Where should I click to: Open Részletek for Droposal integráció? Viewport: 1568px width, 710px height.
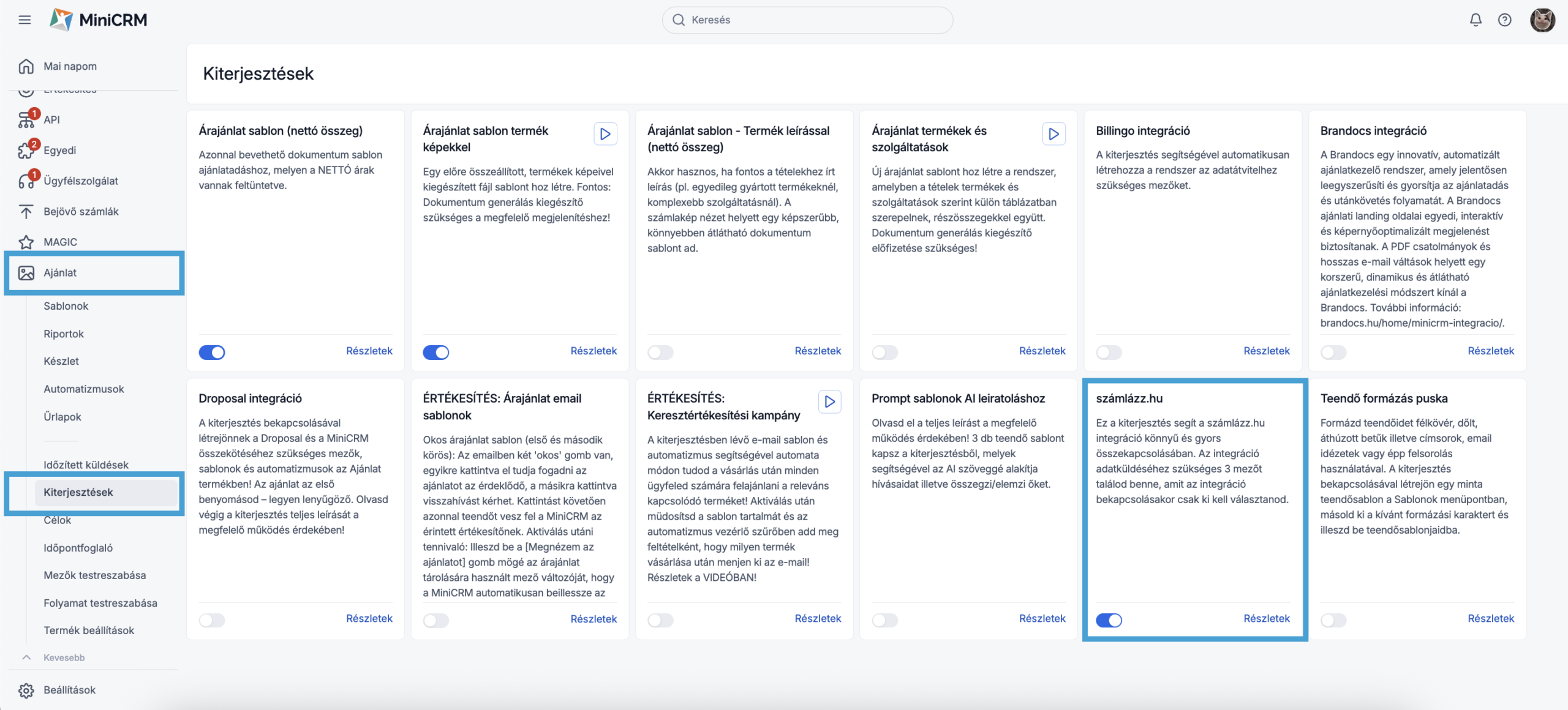click(x=369, y=618)
